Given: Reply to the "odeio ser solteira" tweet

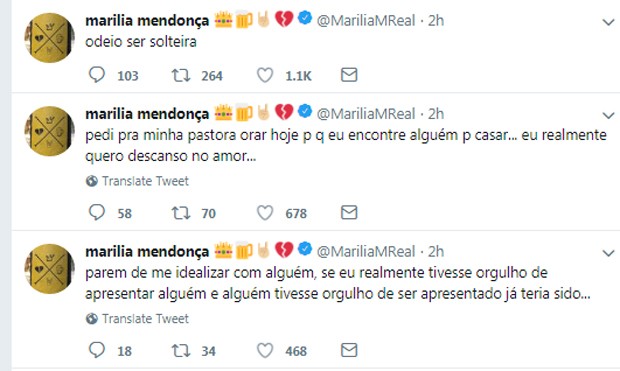Looking at the screenshot, I should point(96,75).
